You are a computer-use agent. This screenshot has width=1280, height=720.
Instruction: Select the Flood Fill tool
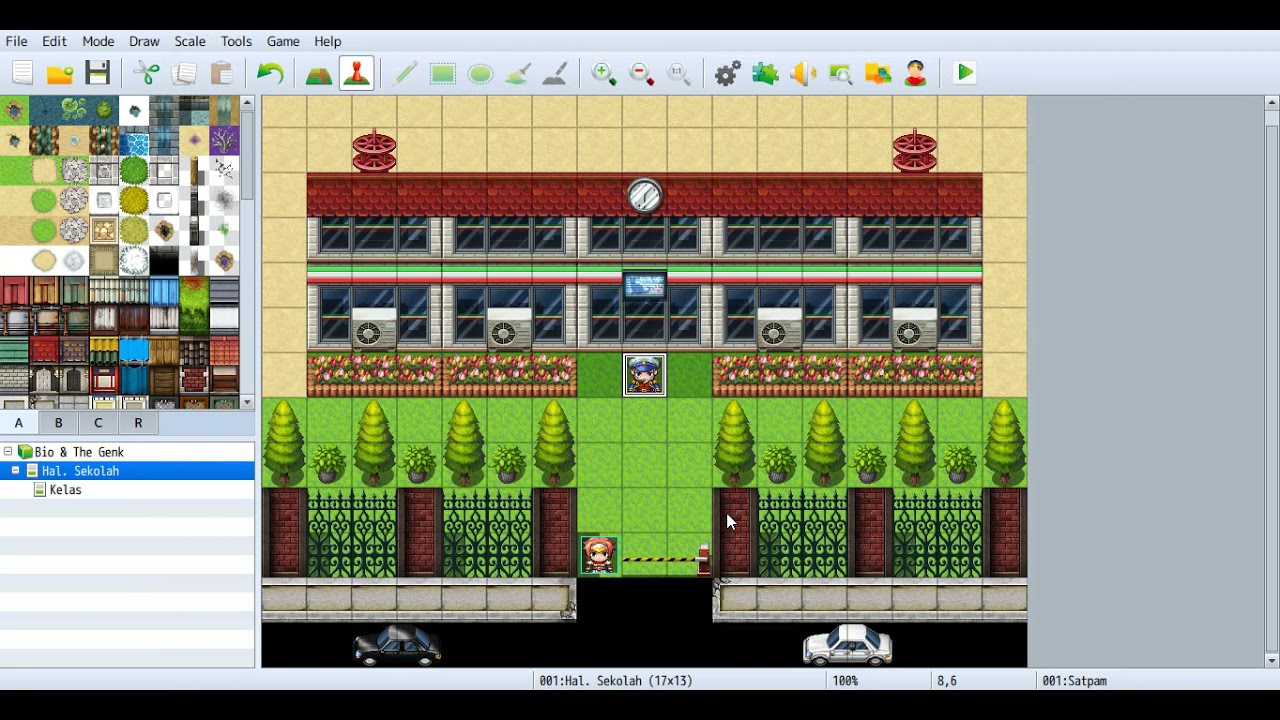pyautogui.click(x=518, y=73)
